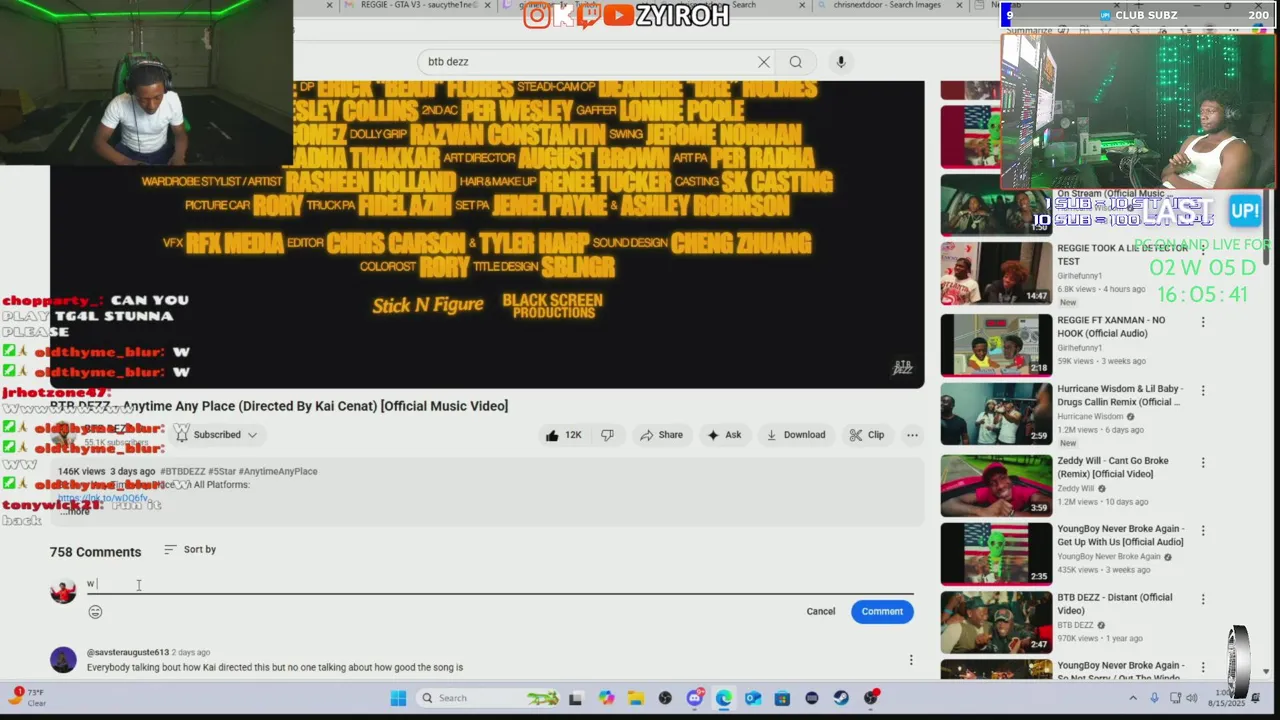Open Microsoft Edge from the taskbar
1280x720 pixels.
click(724, 698)
